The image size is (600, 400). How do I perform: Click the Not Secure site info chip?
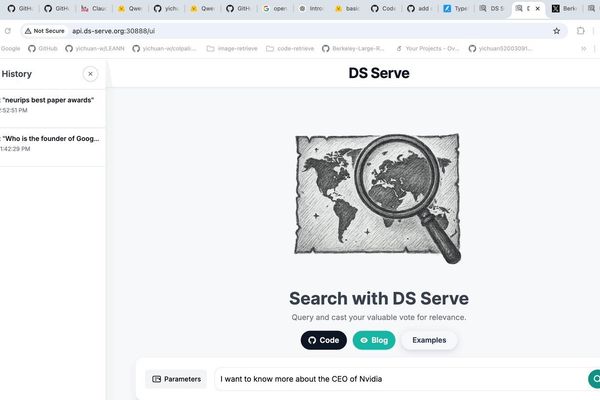click(x=45, y=31)
